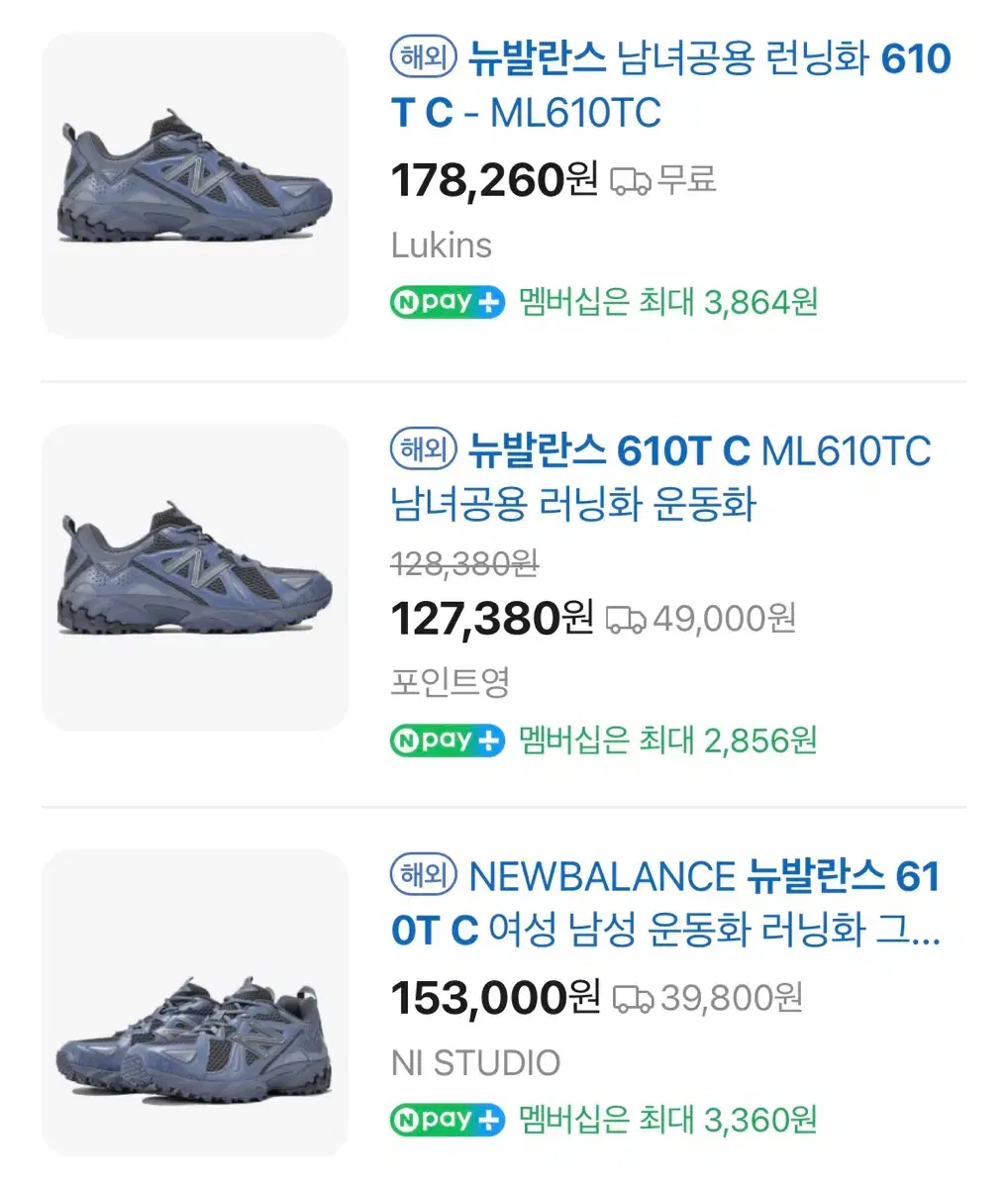Open the second shoe image from 포인트영
This screenshot has height=1188, width=1008.
pos(195,577)
